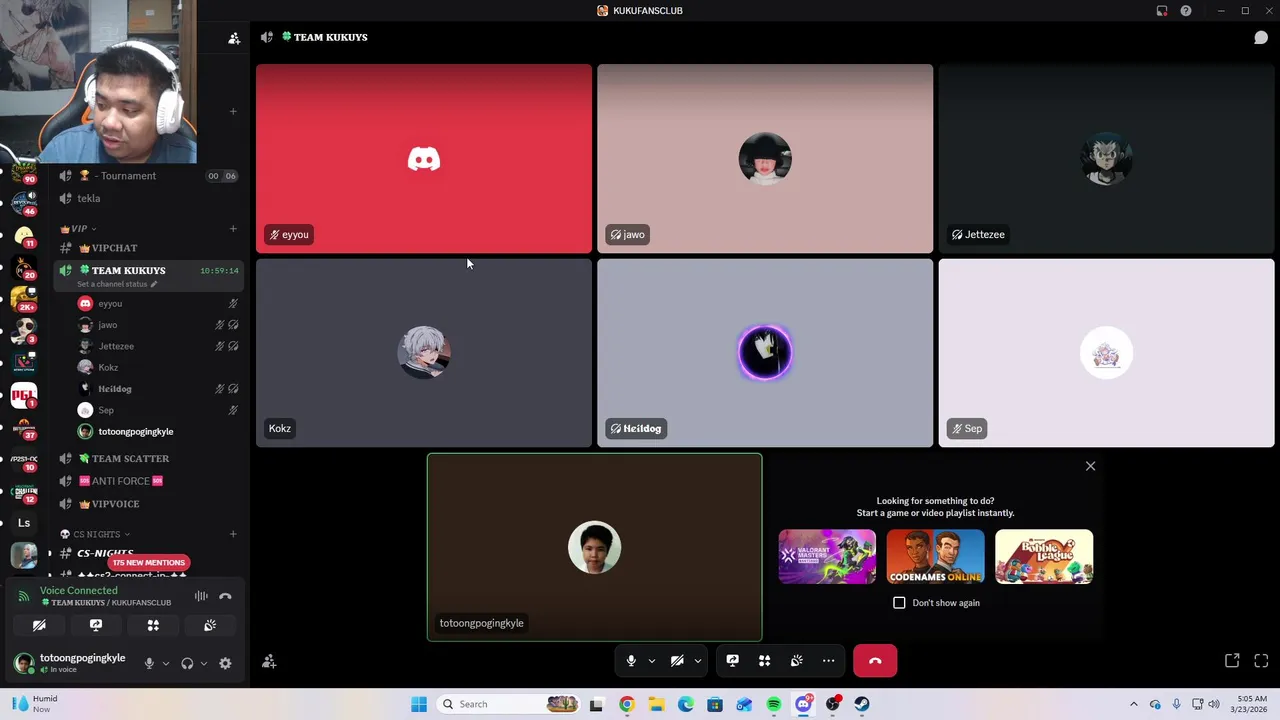Screen dimensions: 1280x720
Task: Tick the Don't show again checkbox
Action: point(899,603)
